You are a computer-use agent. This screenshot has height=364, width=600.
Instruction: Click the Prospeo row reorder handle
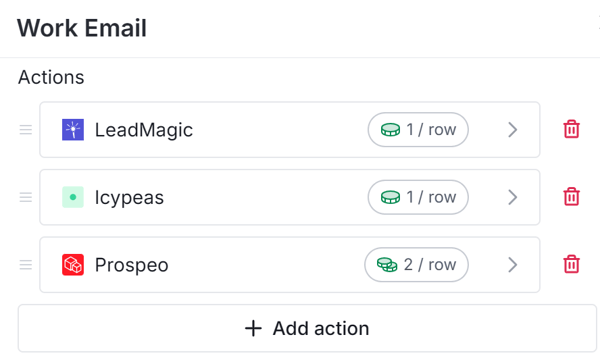26,265
